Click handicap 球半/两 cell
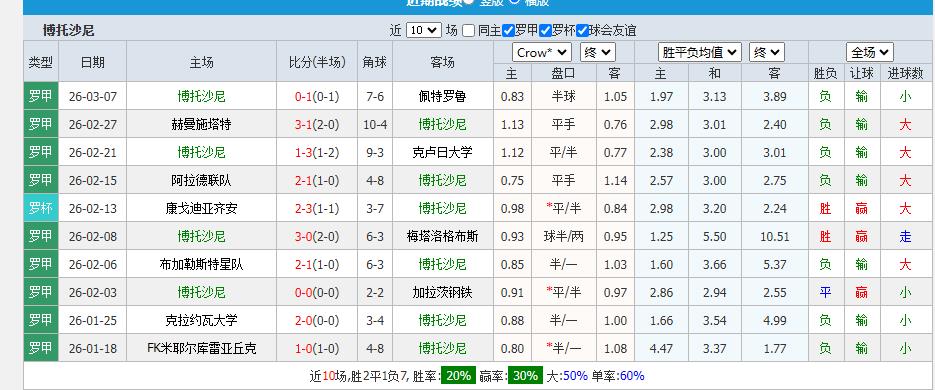Viewport: 935px width, 390px height. point(564,237)
